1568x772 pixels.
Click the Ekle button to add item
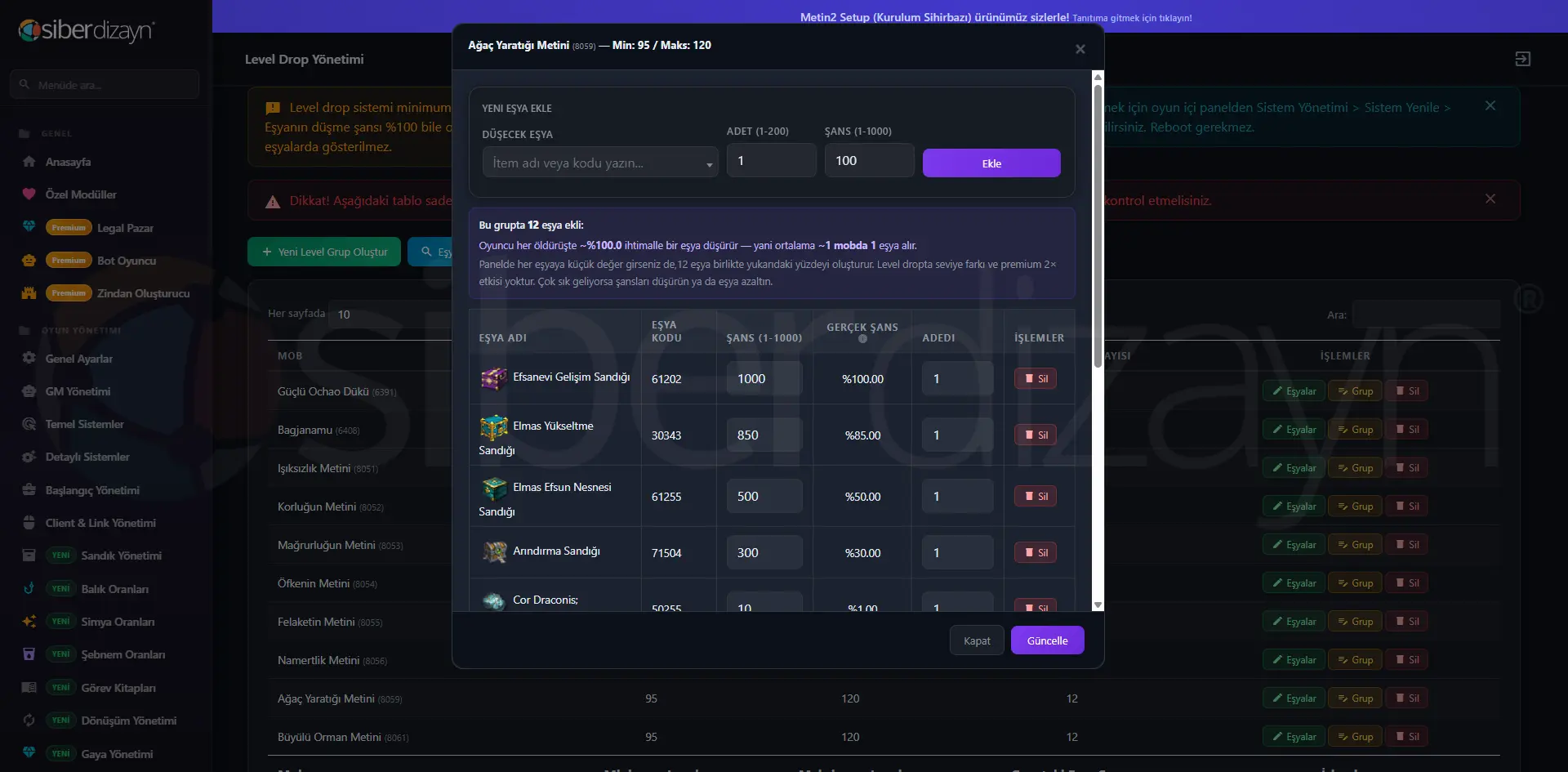(991, 163)
